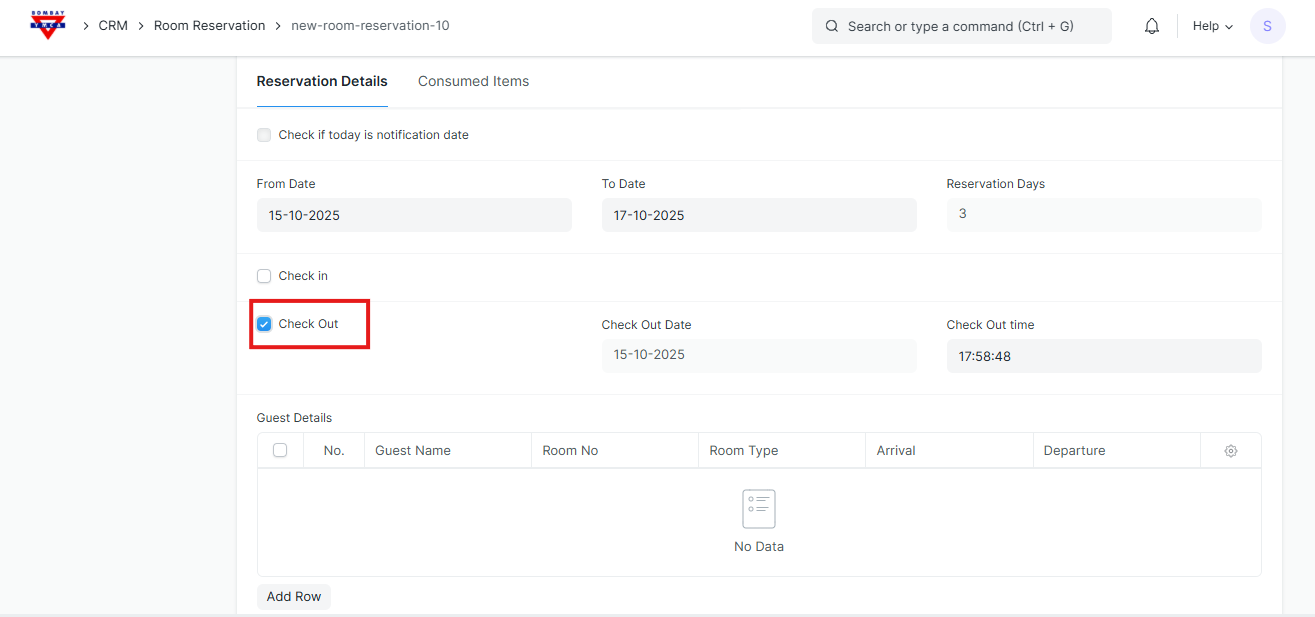
Task: Click Add Row button under Guest Details
Action: (x=293, y=597)
